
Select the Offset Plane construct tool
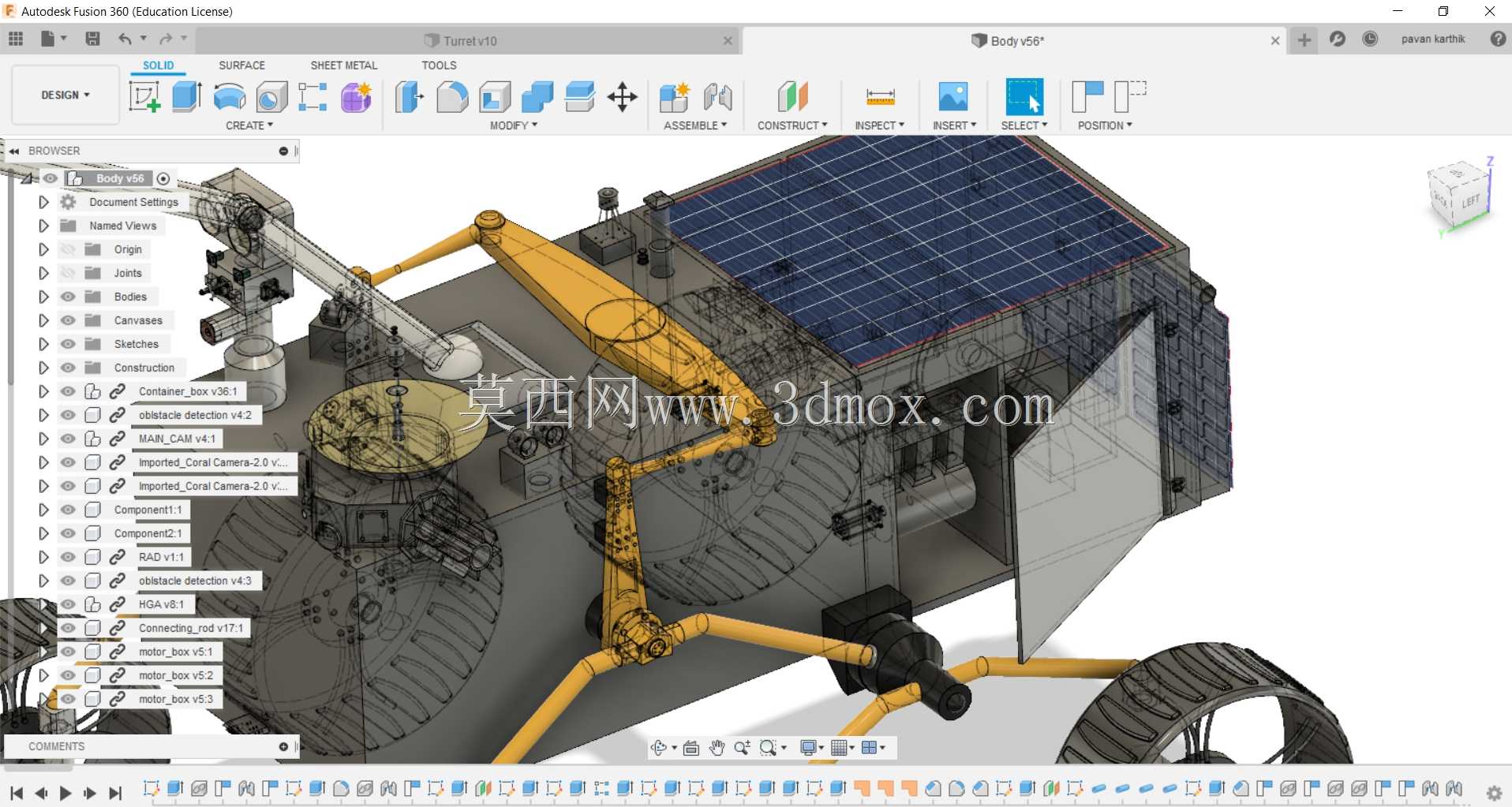793,97
